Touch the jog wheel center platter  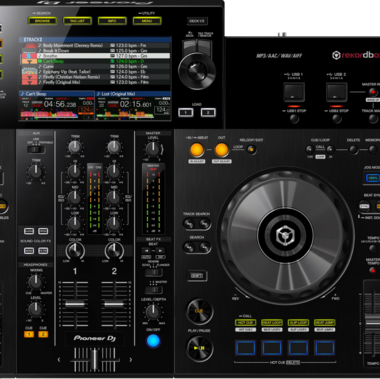coord(285,235)
